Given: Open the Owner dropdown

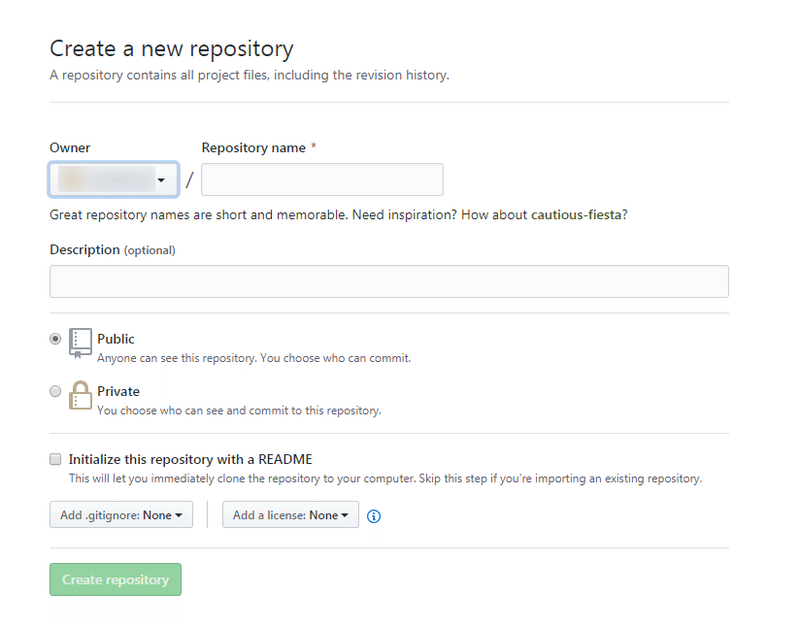Looking at the screenshot, I should point(114,180).
